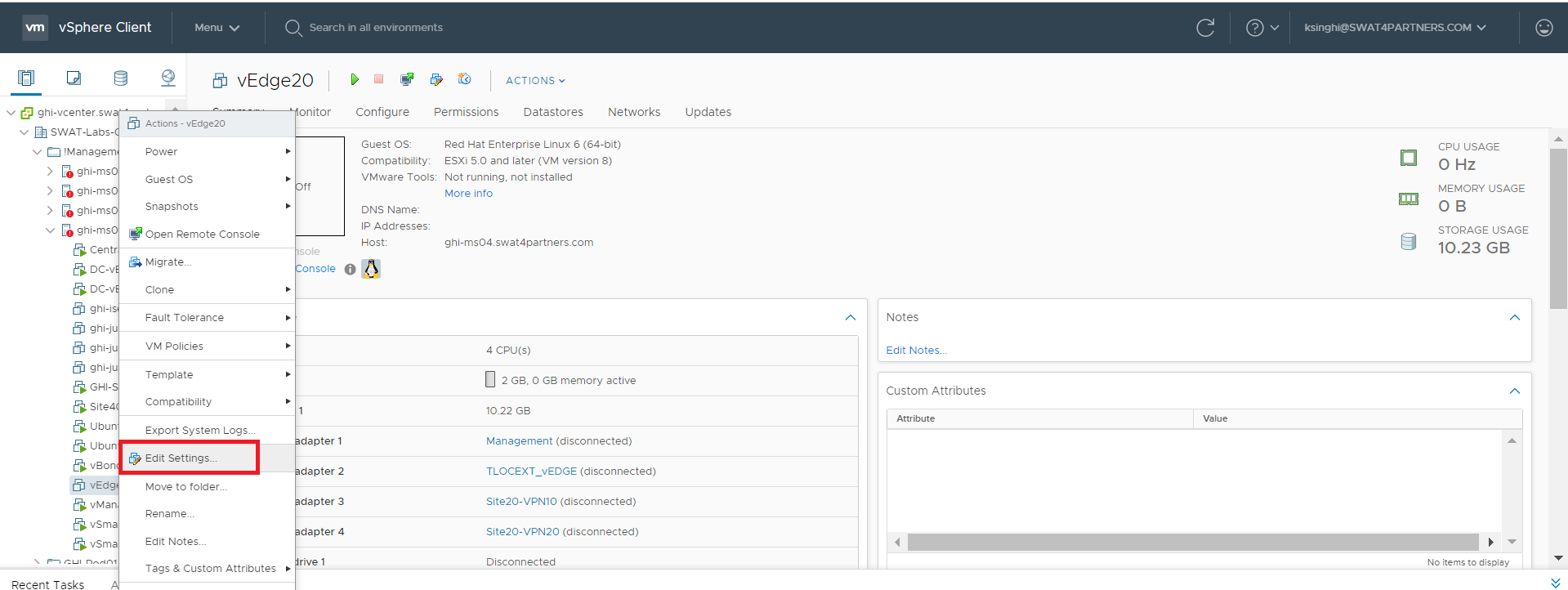
Task: Click the red Power Off stop icon
Action: 378,79
